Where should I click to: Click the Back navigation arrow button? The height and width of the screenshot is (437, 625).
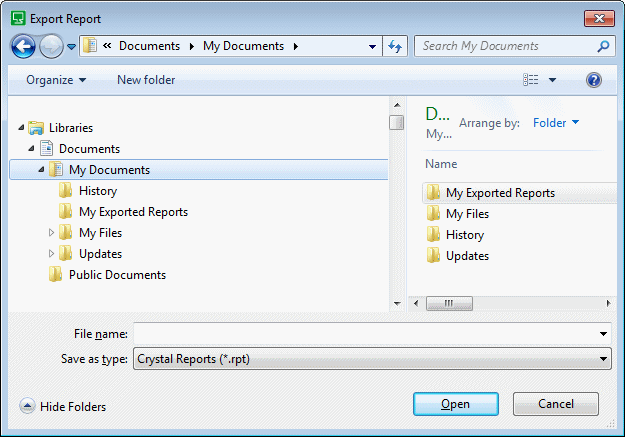23,46
